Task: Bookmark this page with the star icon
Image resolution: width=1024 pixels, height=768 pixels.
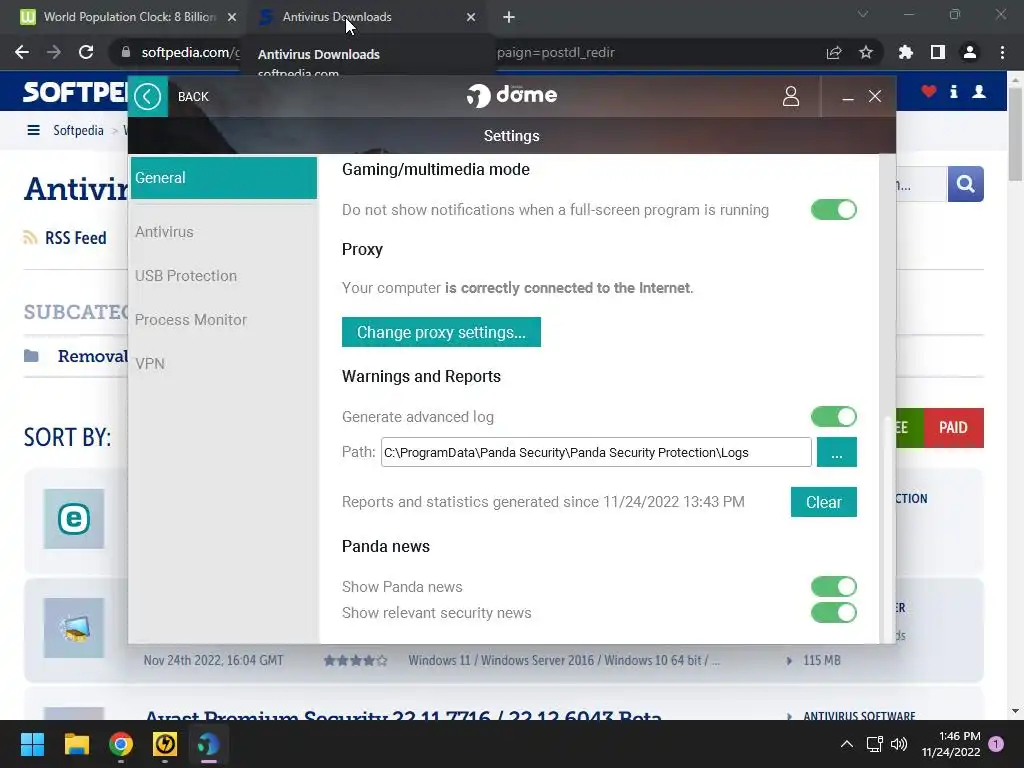Action: [x=865, y=52]
